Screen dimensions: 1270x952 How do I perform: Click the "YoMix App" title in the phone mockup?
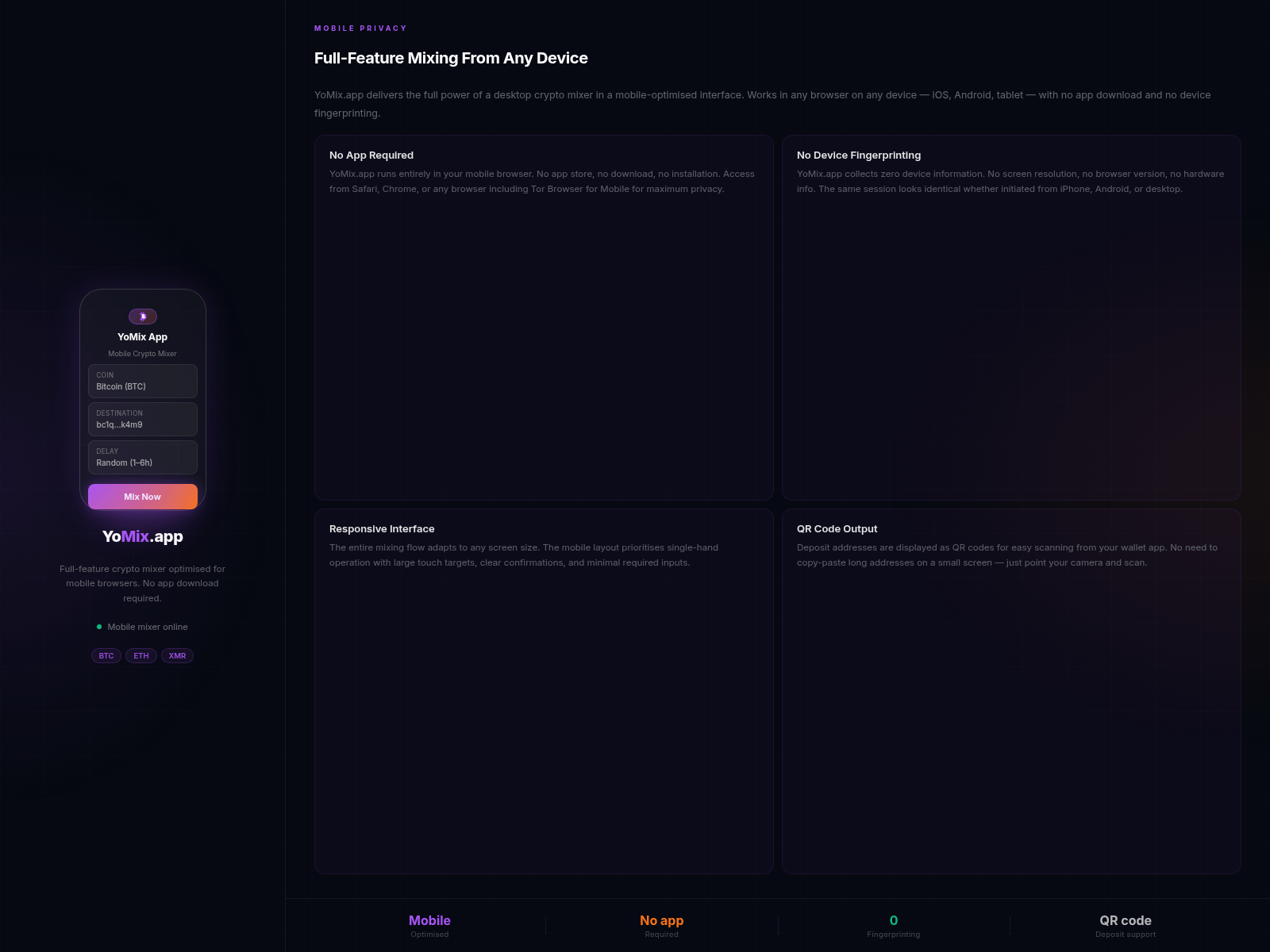[x=143, y=337]
